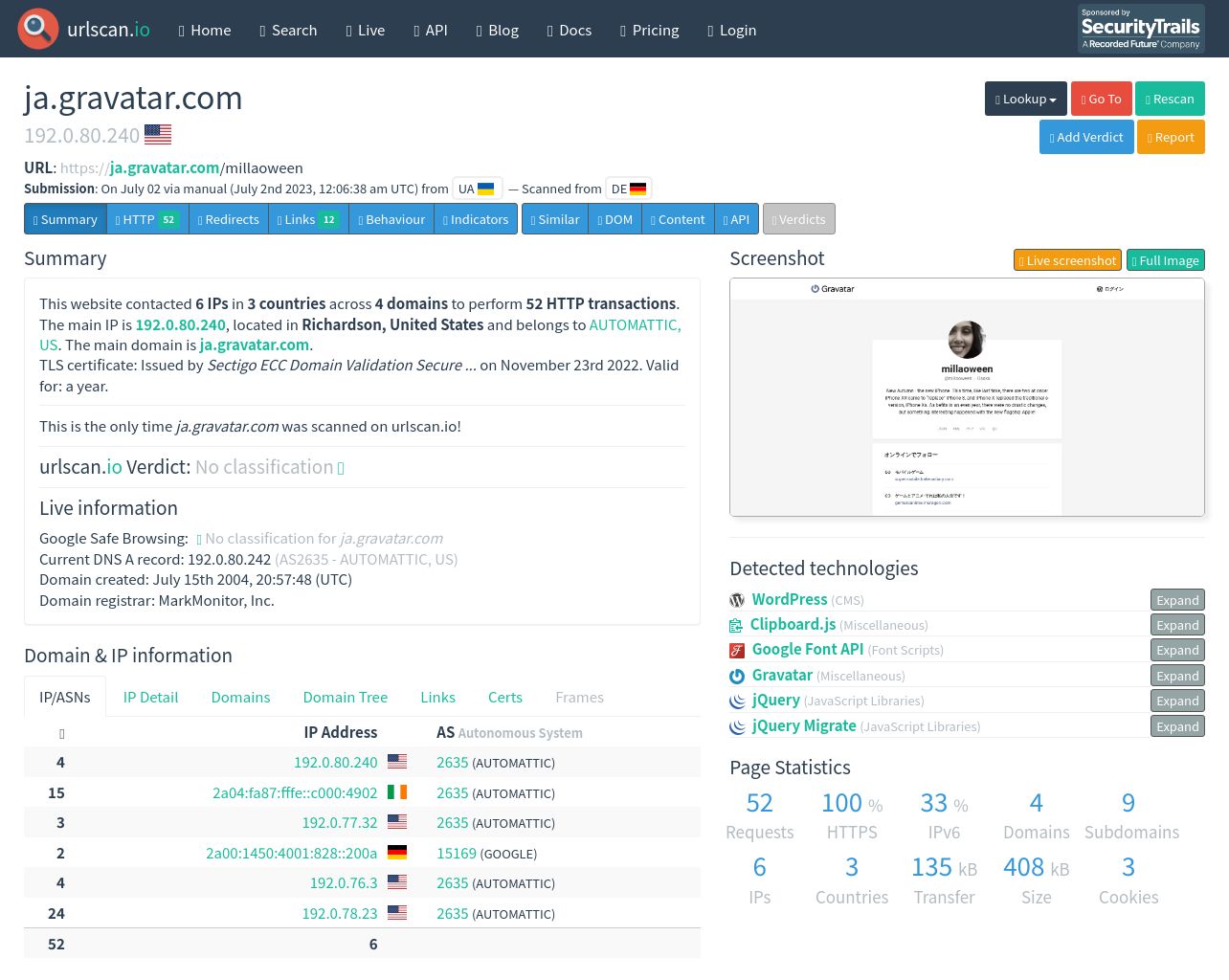This screenshot has height=980, width=1229.
Task: Switch to the Behaviour tab
Action: click(x=391, y=219)
